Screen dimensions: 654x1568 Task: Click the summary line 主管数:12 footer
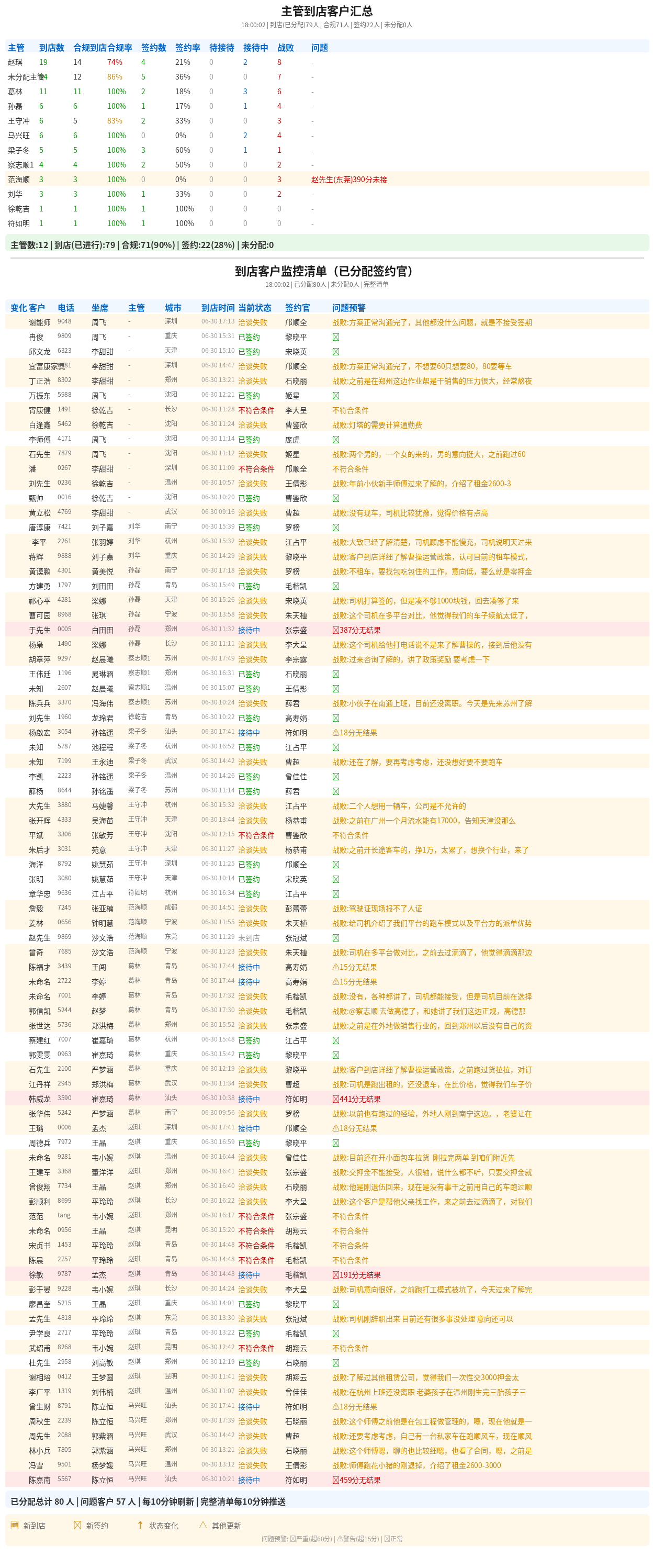point(142,245)
